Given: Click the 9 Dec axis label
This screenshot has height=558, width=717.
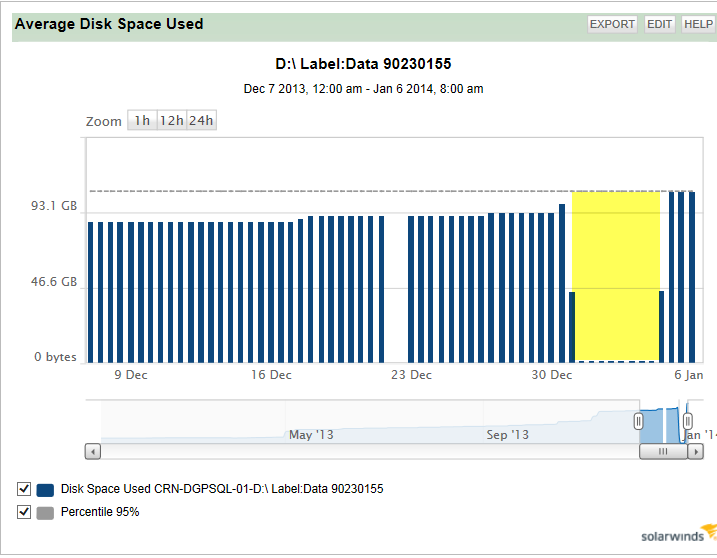Looking at the screenshot, I should (x=131, y=375).
